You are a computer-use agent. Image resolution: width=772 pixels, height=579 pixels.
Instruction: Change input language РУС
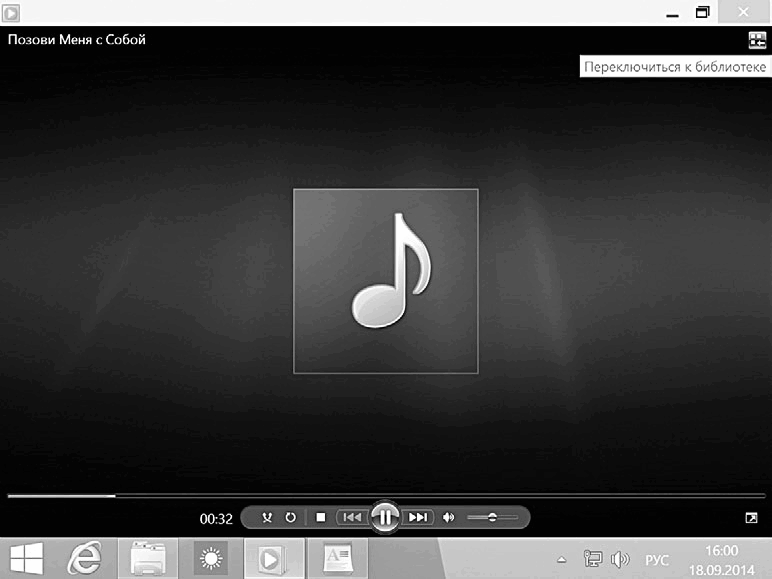pyautogui.click(x=657, y=560)
